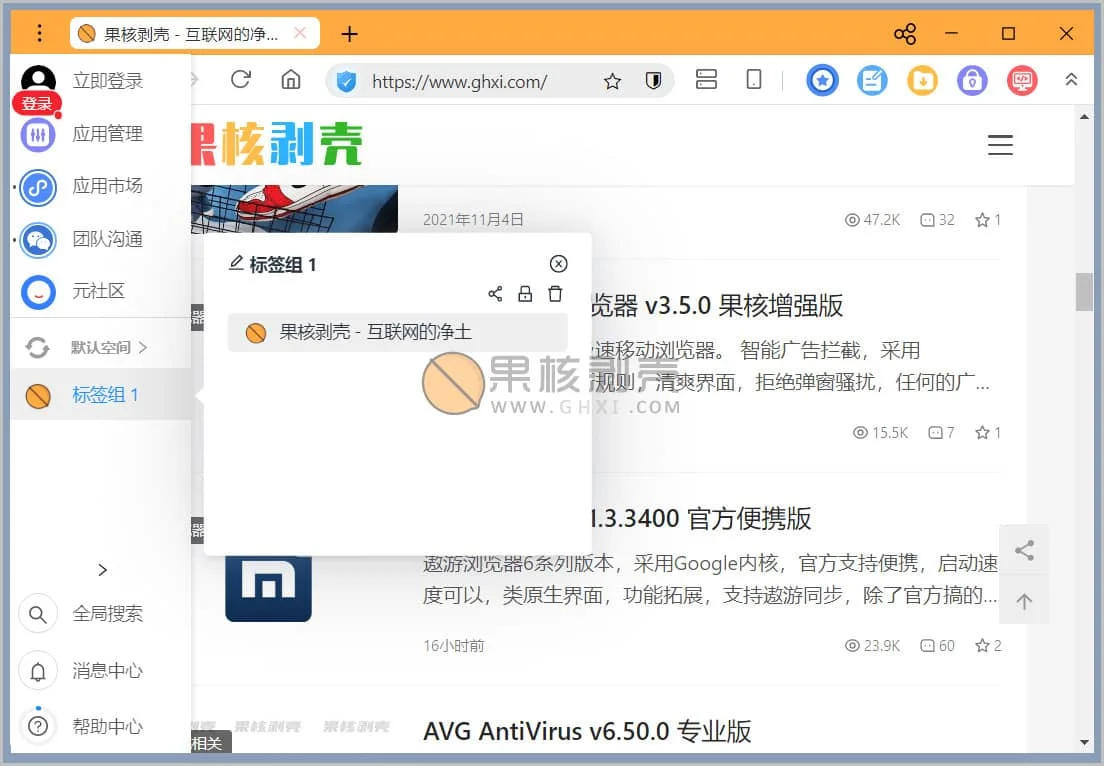The height and width of the screenshot is (766, 1104).
Task: Open the browser main menu dots
Action: coord(39,33)
